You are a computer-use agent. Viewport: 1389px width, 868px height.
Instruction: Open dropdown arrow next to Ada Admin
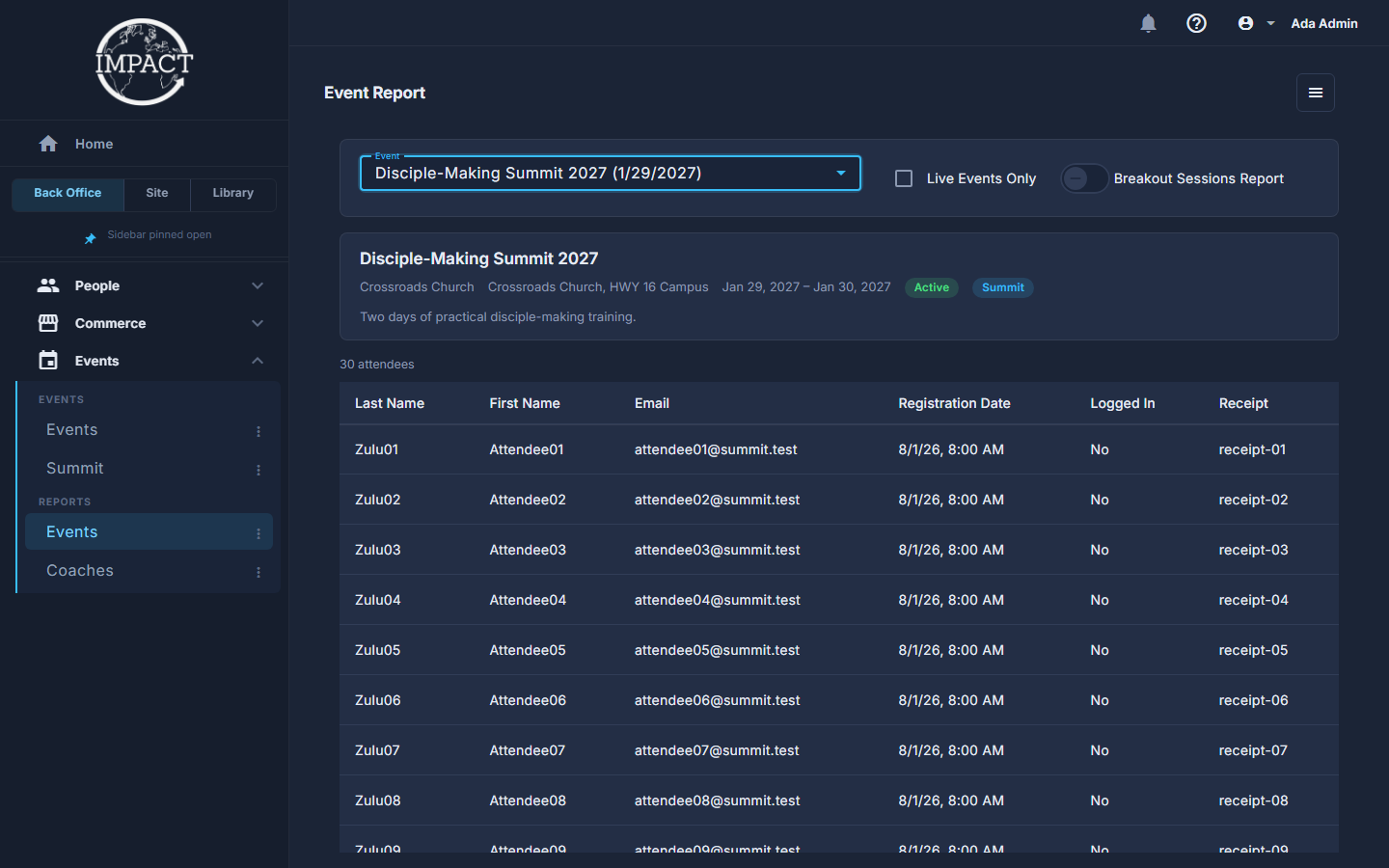[1270, 23]
